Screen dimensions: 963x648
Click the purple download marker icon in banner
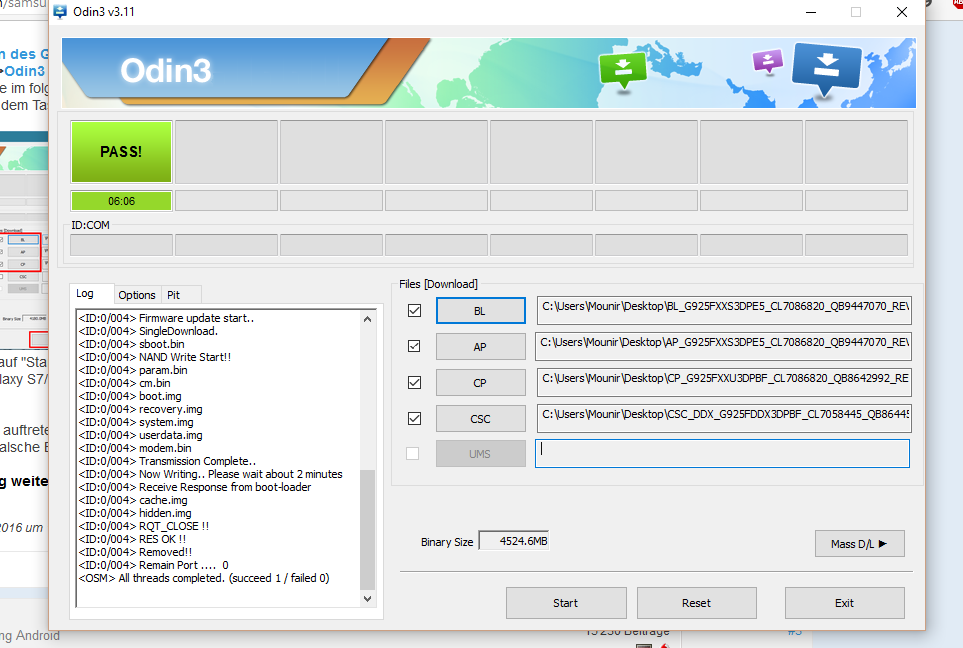[x=768, y=61]
